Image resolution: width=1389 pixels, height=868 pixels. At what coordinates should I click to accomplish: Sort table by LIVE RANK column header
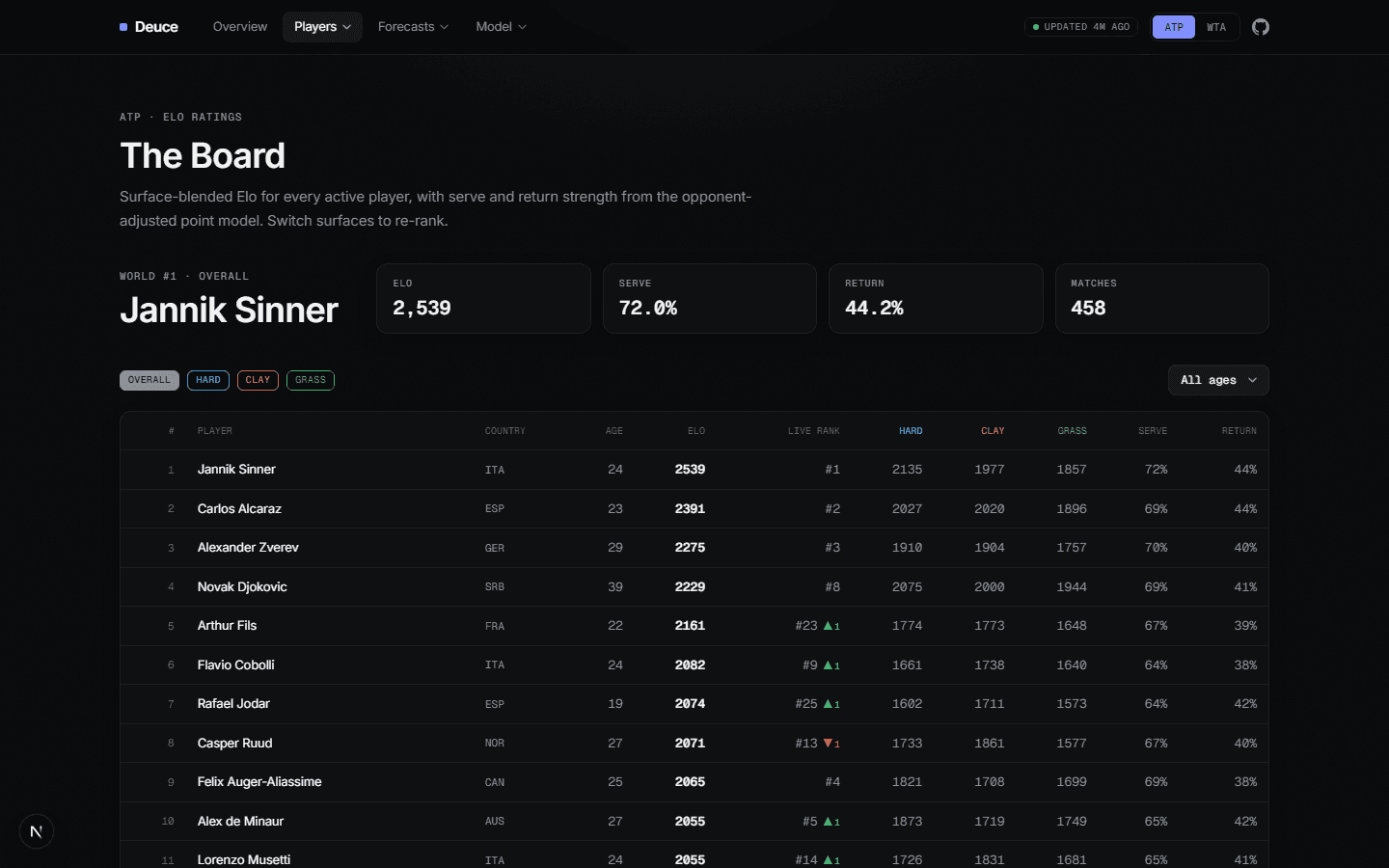coord(813,431)
